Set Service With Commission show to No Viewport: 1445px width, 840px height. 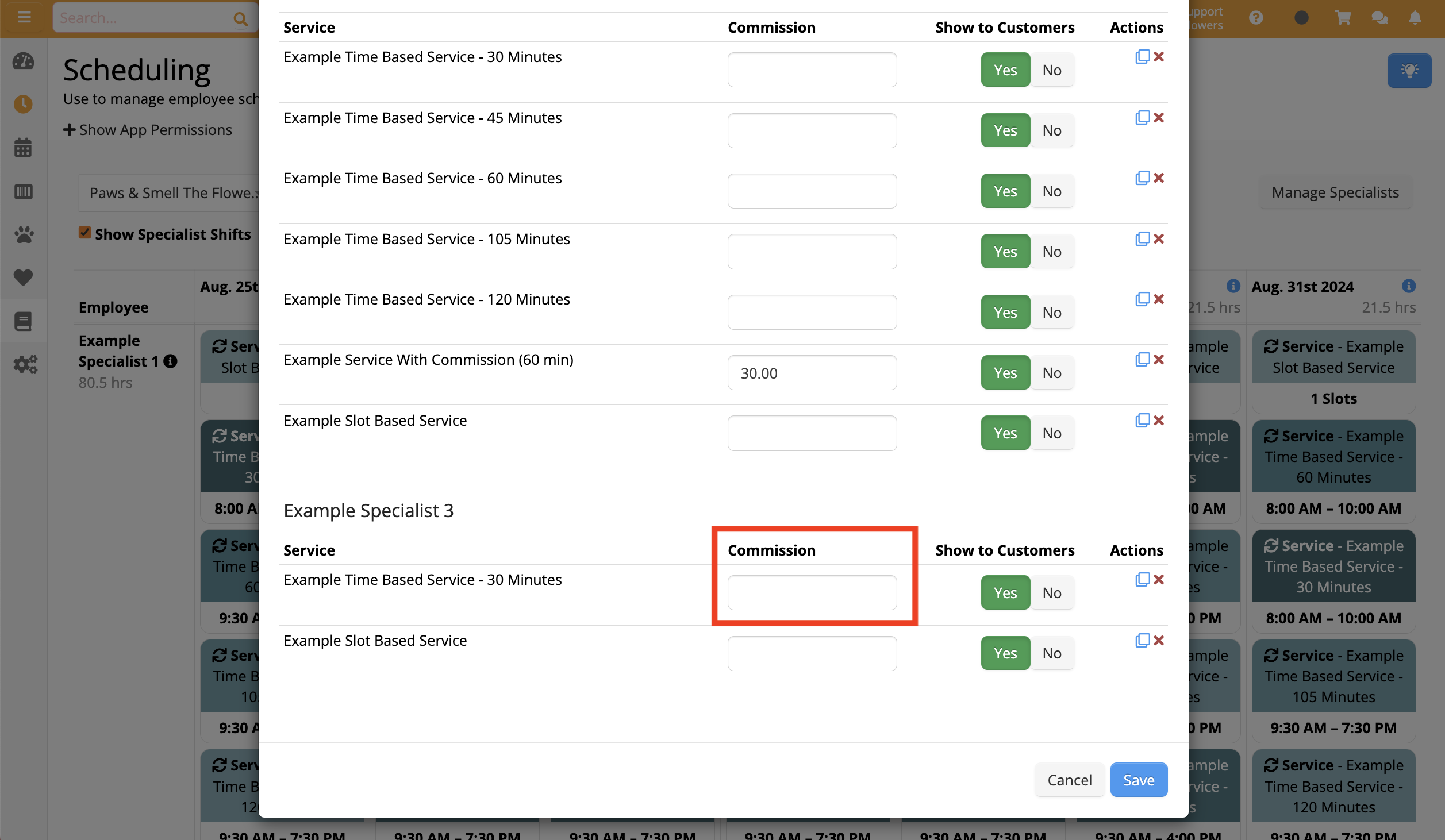[1052, 373]
